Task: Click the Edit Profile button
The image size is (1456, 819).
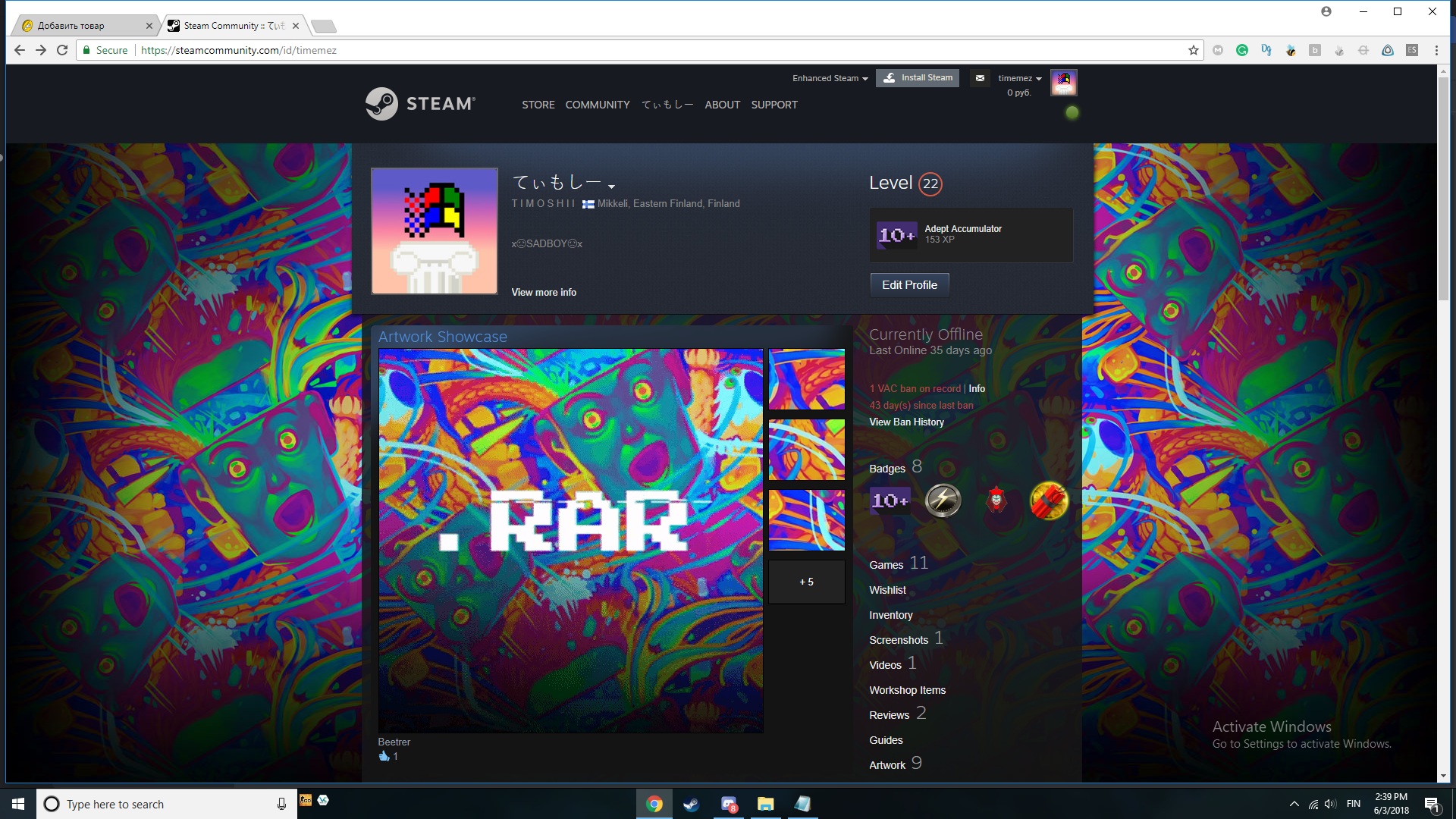Action: click(909, 285)
